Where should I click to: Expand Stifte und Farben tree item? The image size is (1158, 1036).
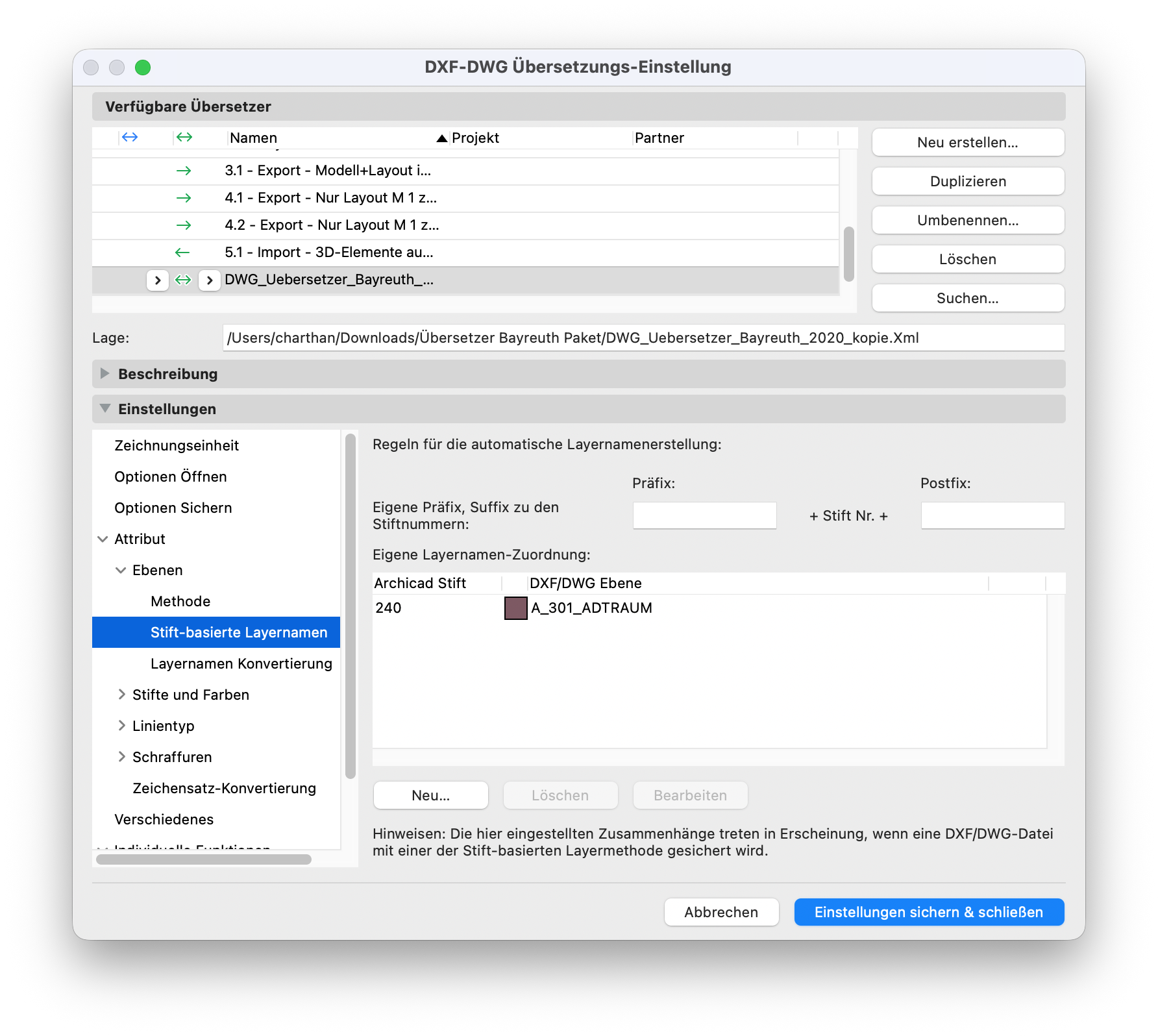point(121,695)
